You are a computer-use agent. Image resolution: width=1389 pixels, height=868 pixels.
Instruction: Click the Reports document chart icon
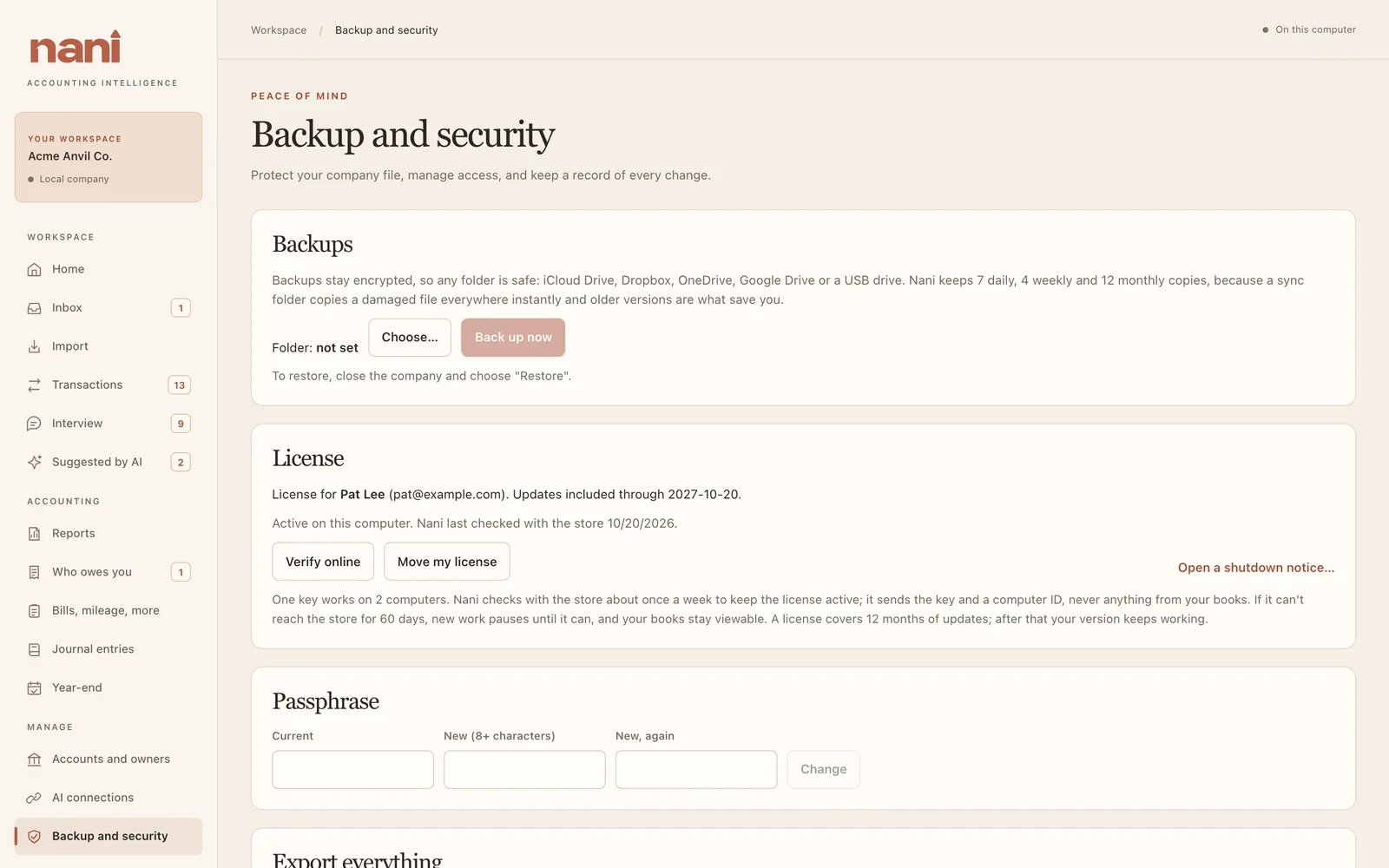[34, 534]
